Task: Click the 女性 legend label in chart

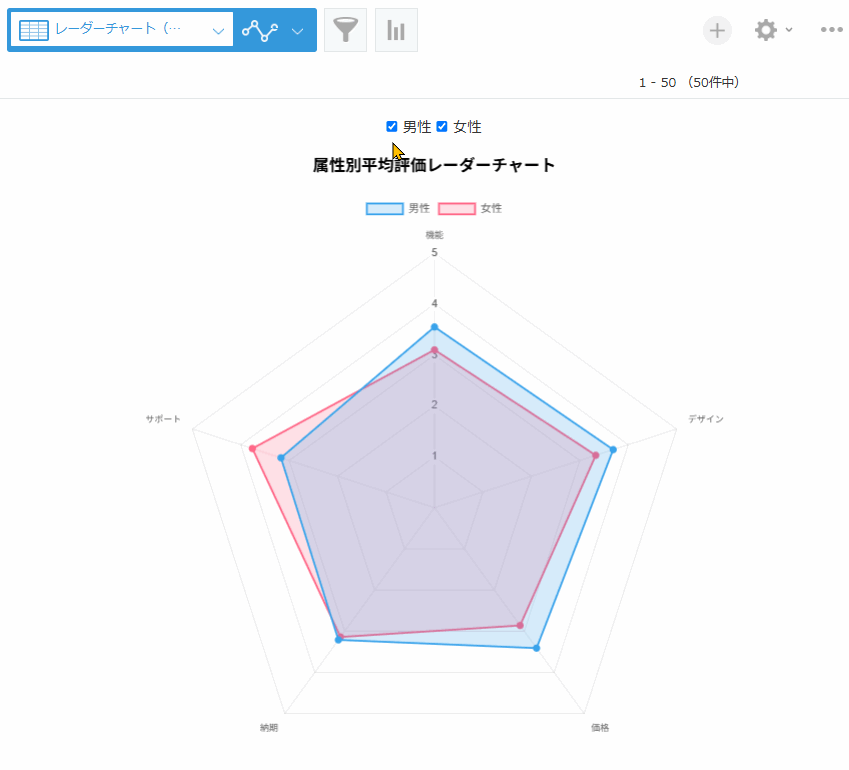Action: (x=491, y=208)
